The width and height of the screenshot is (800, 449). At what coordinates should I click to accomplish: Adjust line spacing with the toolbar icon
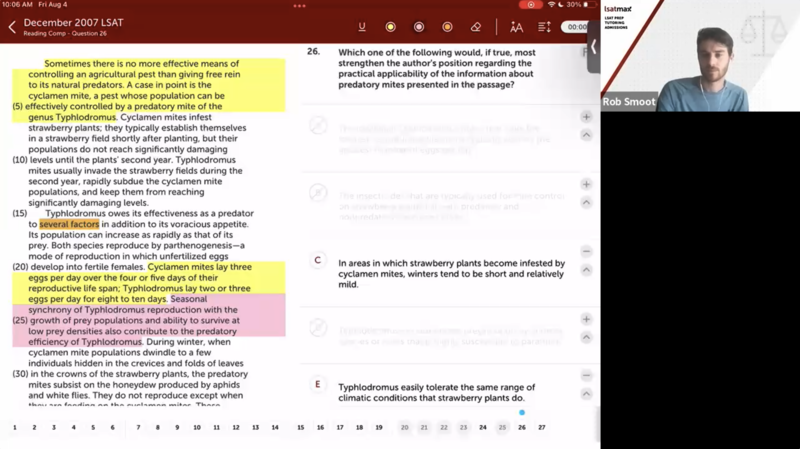pyautogui.click(x=544, y=27)
